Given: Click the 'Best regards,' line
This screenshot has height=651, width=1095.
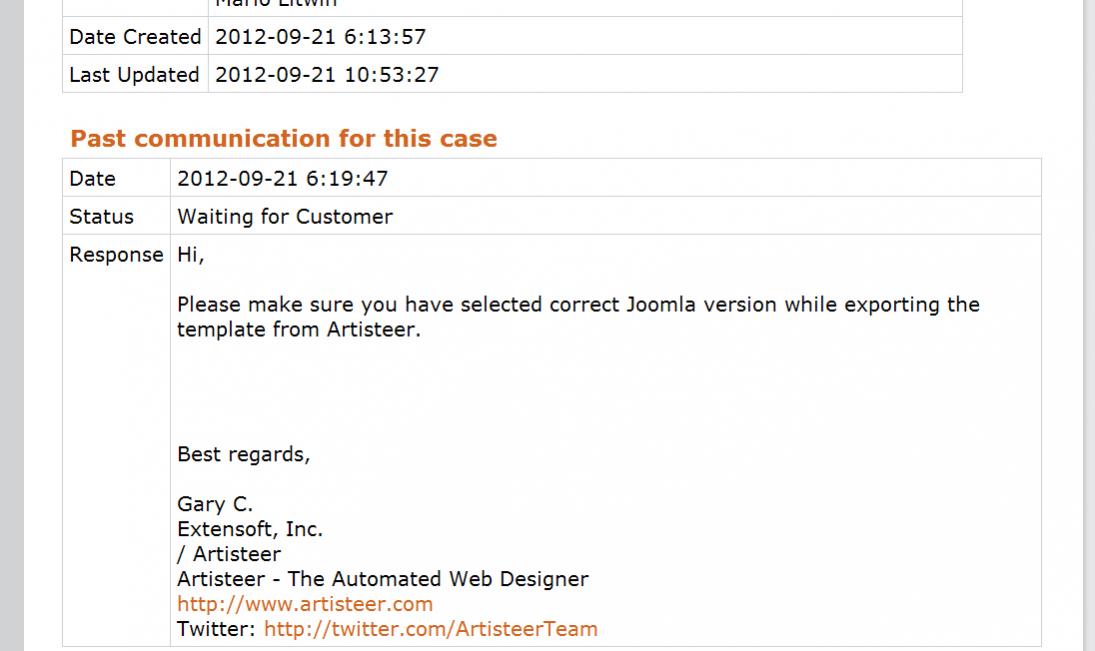Looking at the screenshot, I should [x=243, y=454].
